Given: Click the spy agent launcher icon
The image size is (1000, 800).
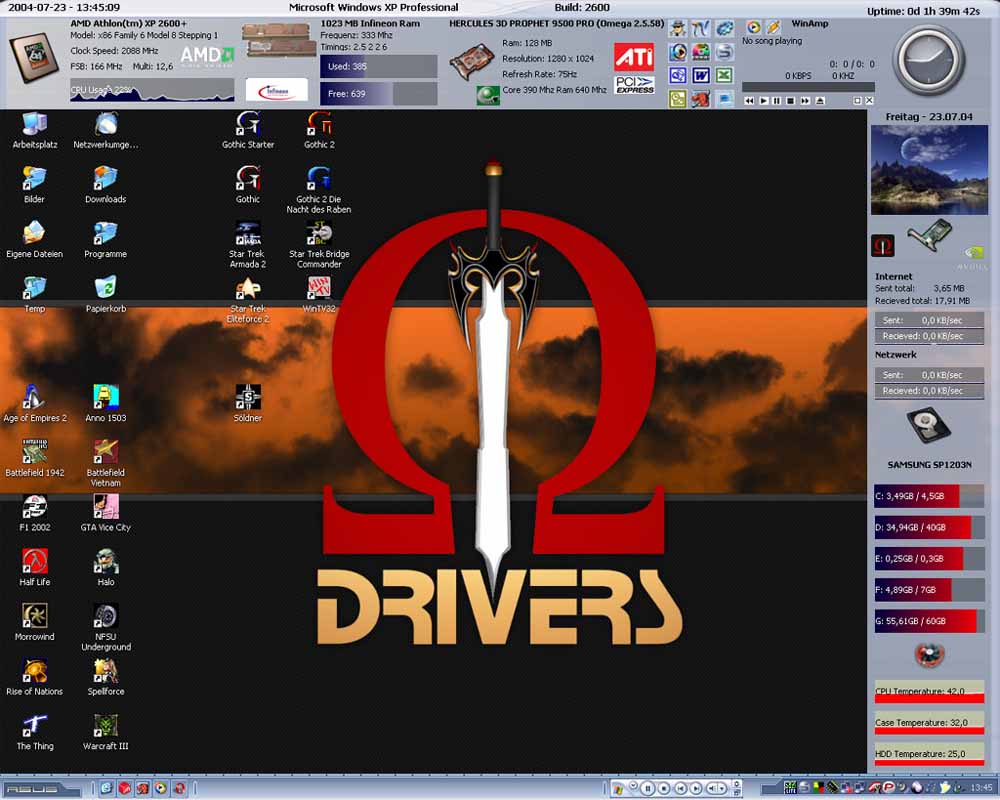Looking at the screenshot, I should (678, 28).
